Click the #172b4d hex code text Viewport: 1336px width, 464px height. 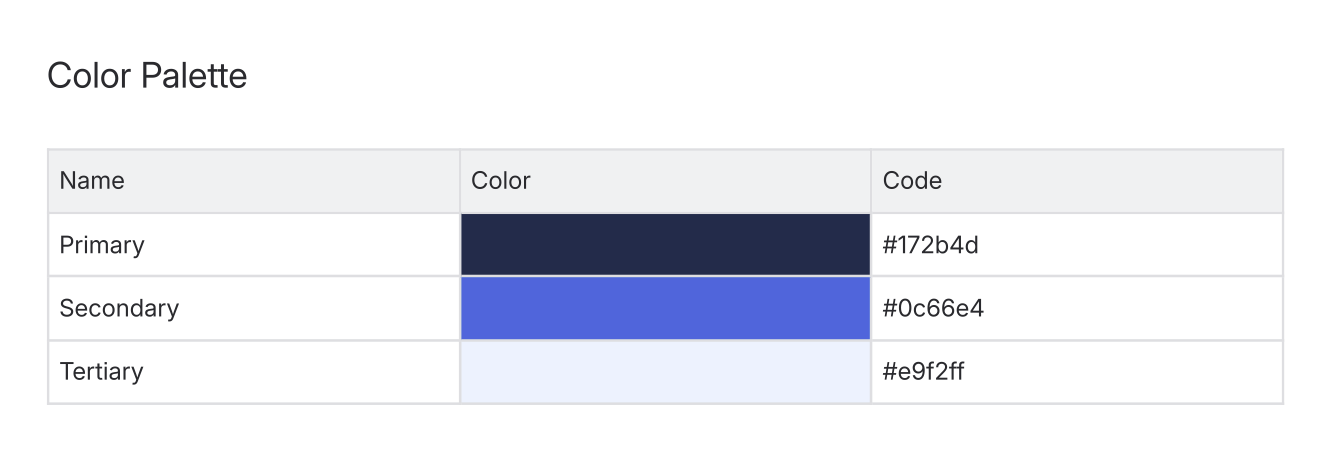930,245
